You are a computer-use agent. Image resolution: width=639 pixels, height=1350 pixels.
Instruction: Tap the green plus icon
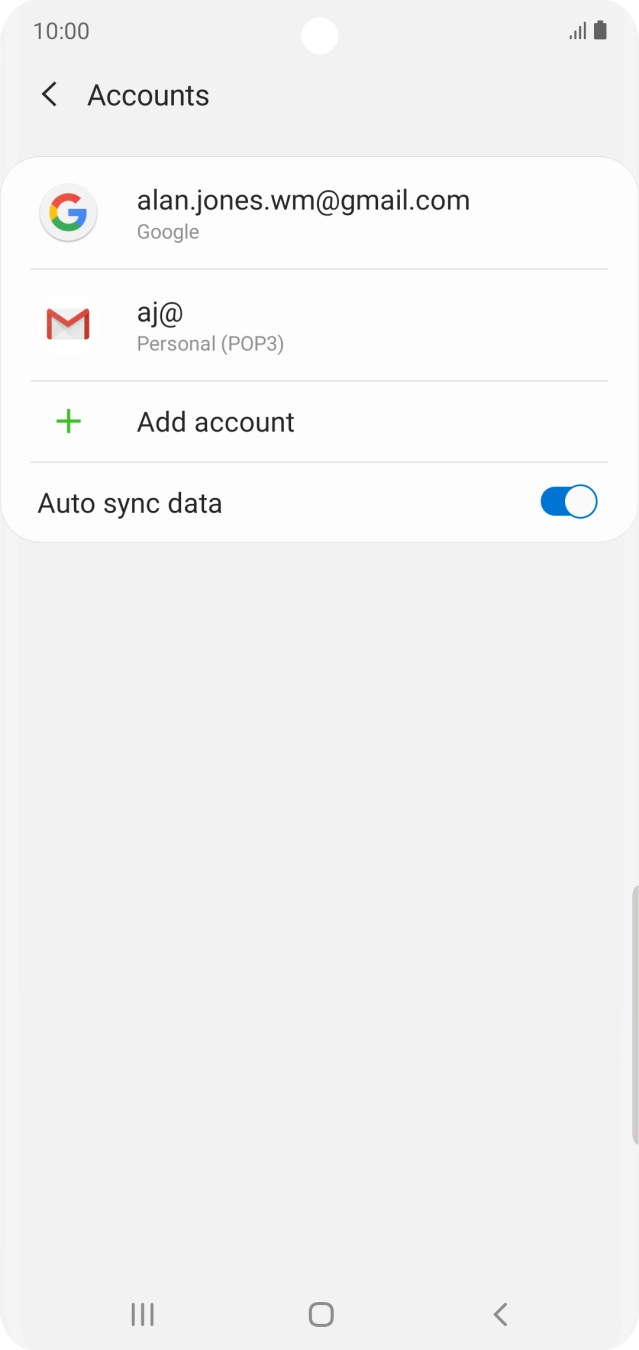tap(68, 422)
